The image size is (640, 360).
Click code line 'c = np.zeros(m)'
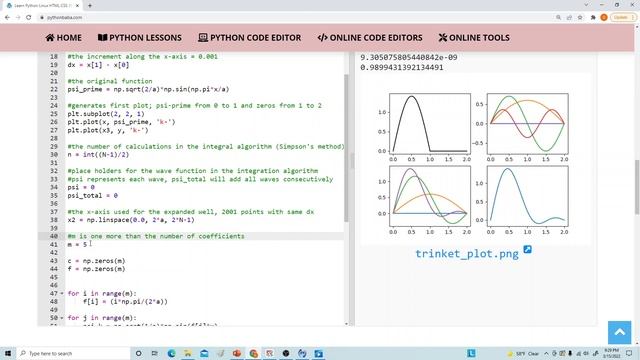[96, 261]
